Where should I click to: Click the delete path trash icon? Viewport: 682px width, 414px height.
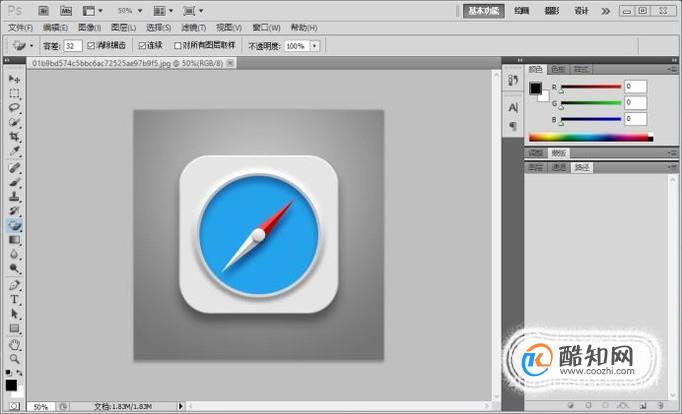[660, 405]
